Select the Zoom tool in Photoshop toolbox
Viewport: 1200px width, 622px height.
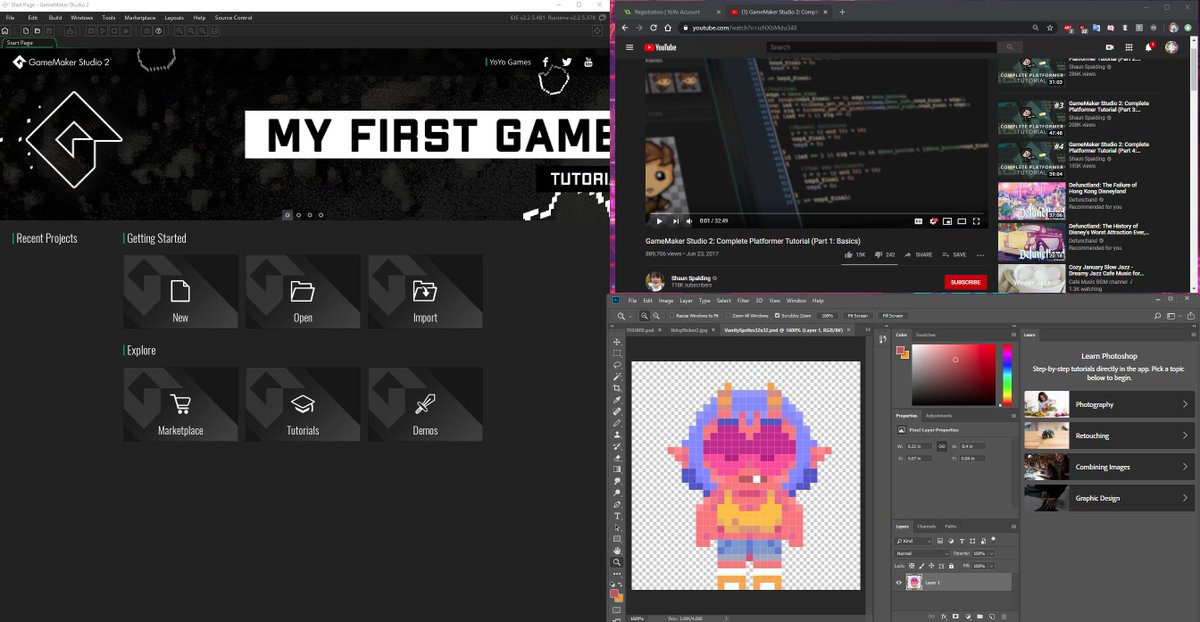tap(617, 562)
